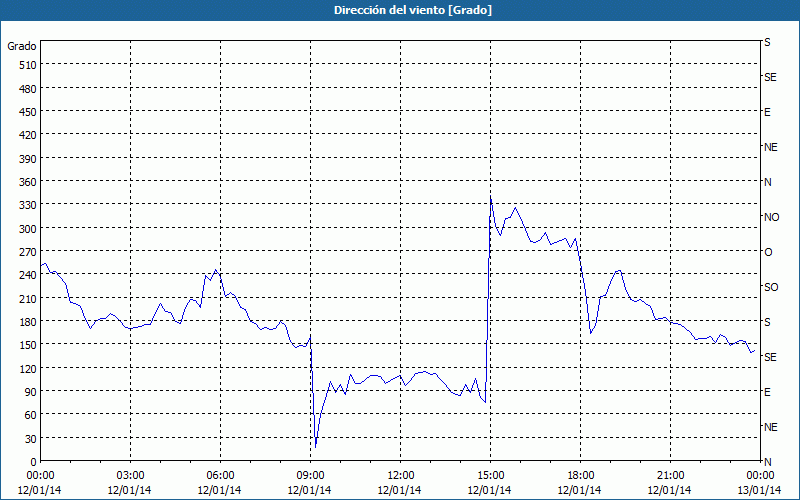This screenshot has width=800, height=500.
Task: Click the 00:00 label above 13/01/14
Action: (x=760, y=476)
